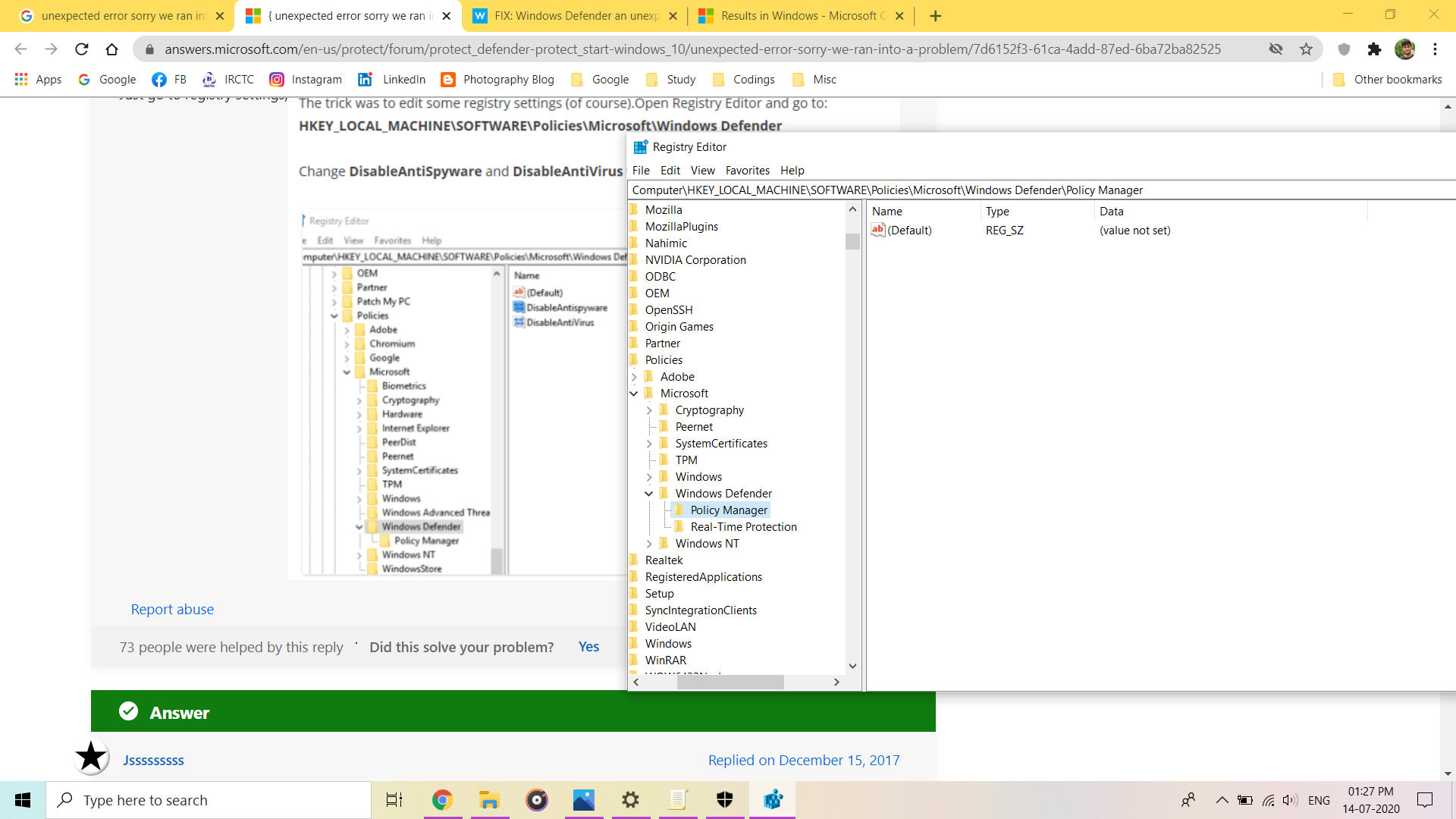1456x819 pixels.
Task: Click the registry tree horizontal scrollbar thumb
Action: [730, 682]
